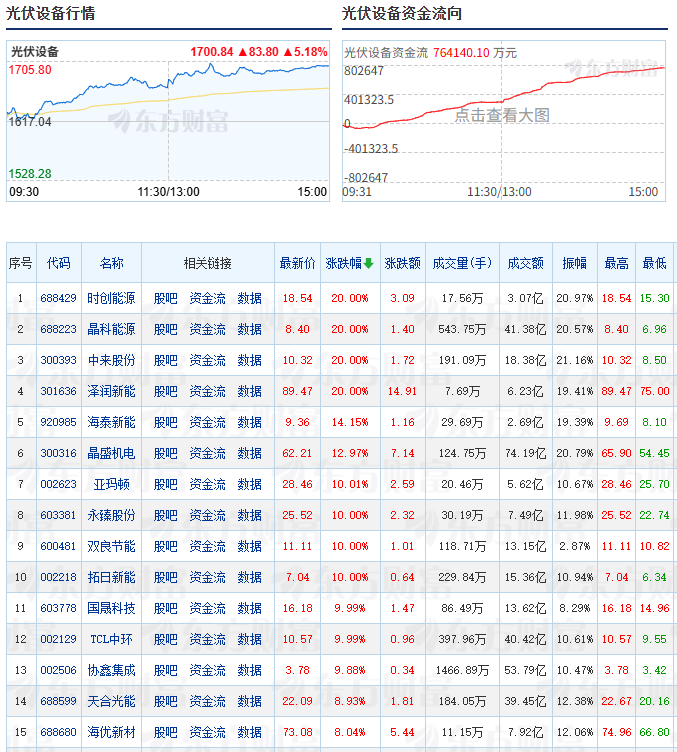Open 海优新材 stock name link

point(111,732)
